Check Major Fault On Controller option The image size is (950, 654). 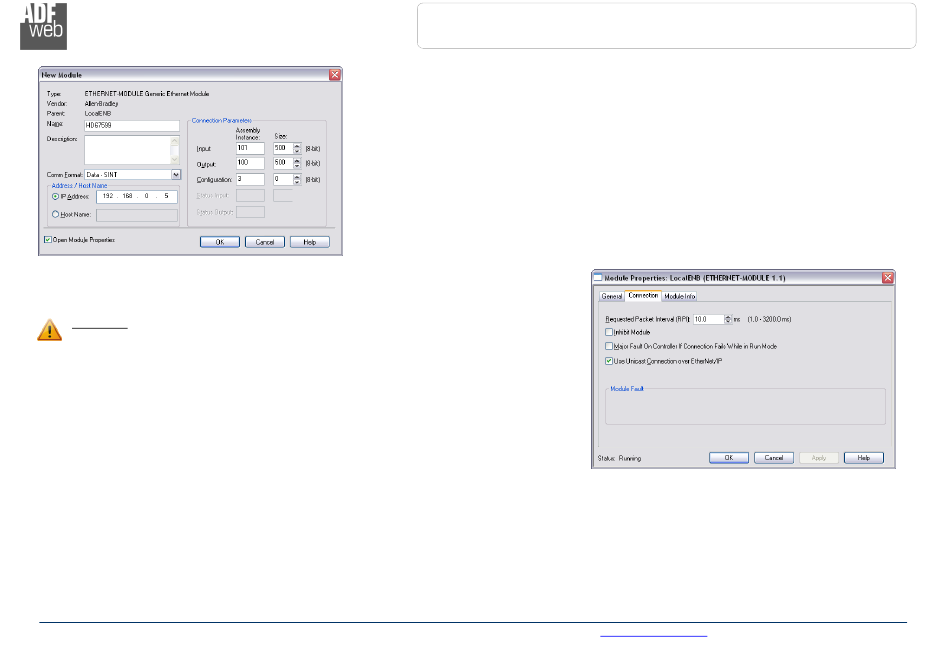point(609,346)
